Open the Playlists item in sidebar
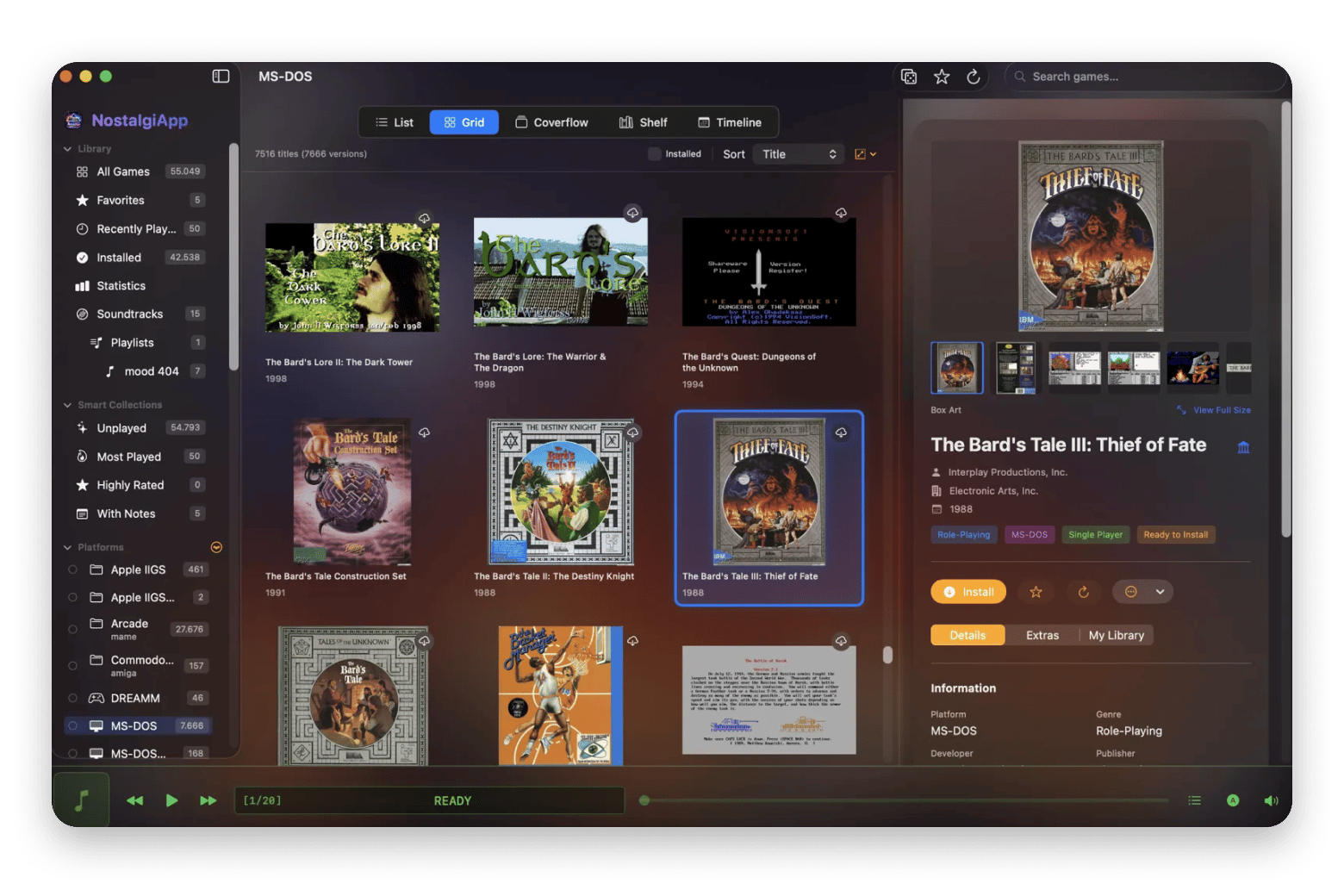1344x896 pixels. coord(146,342)
